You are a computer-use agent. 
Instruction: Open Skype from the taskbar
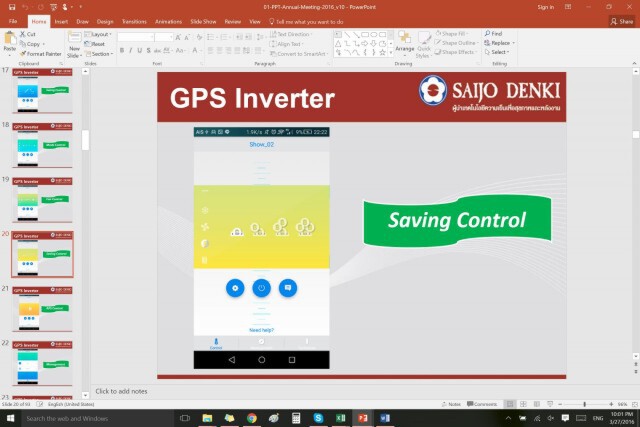[318, 418]
